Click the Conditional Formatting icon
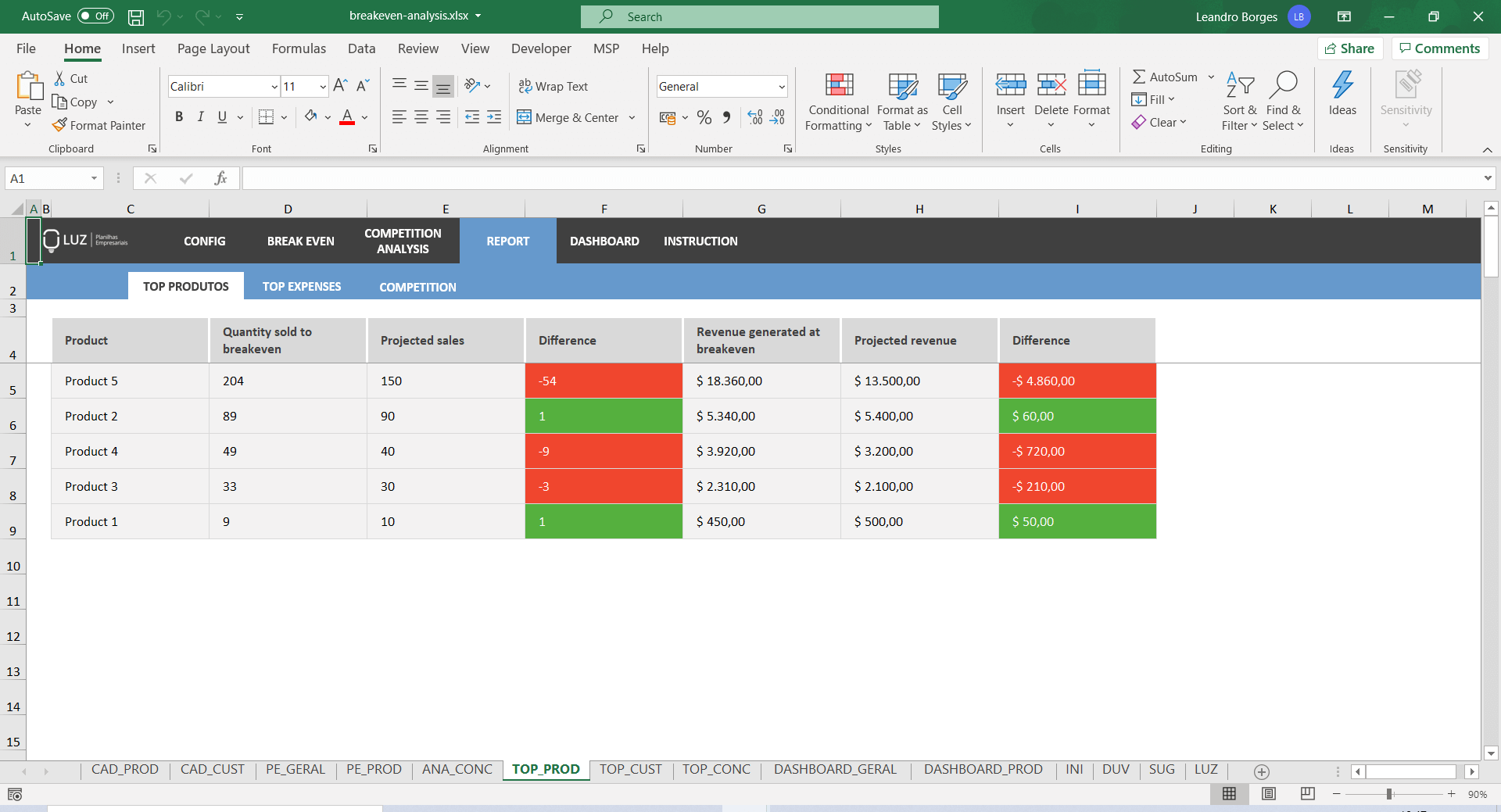Viewport: 1501px width, 812px height. pyautogui.click(x=838, y=86)
